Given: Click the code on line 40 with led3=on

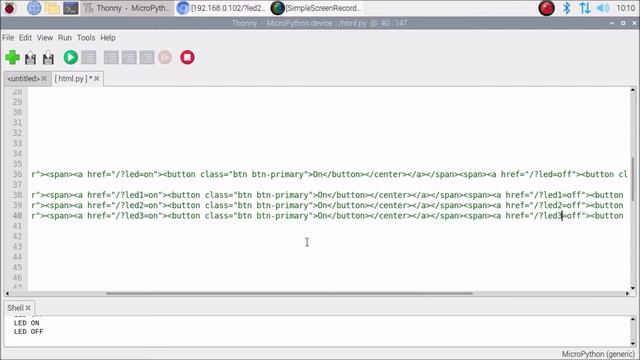Looking at the screenshot, I should (327, 216).
